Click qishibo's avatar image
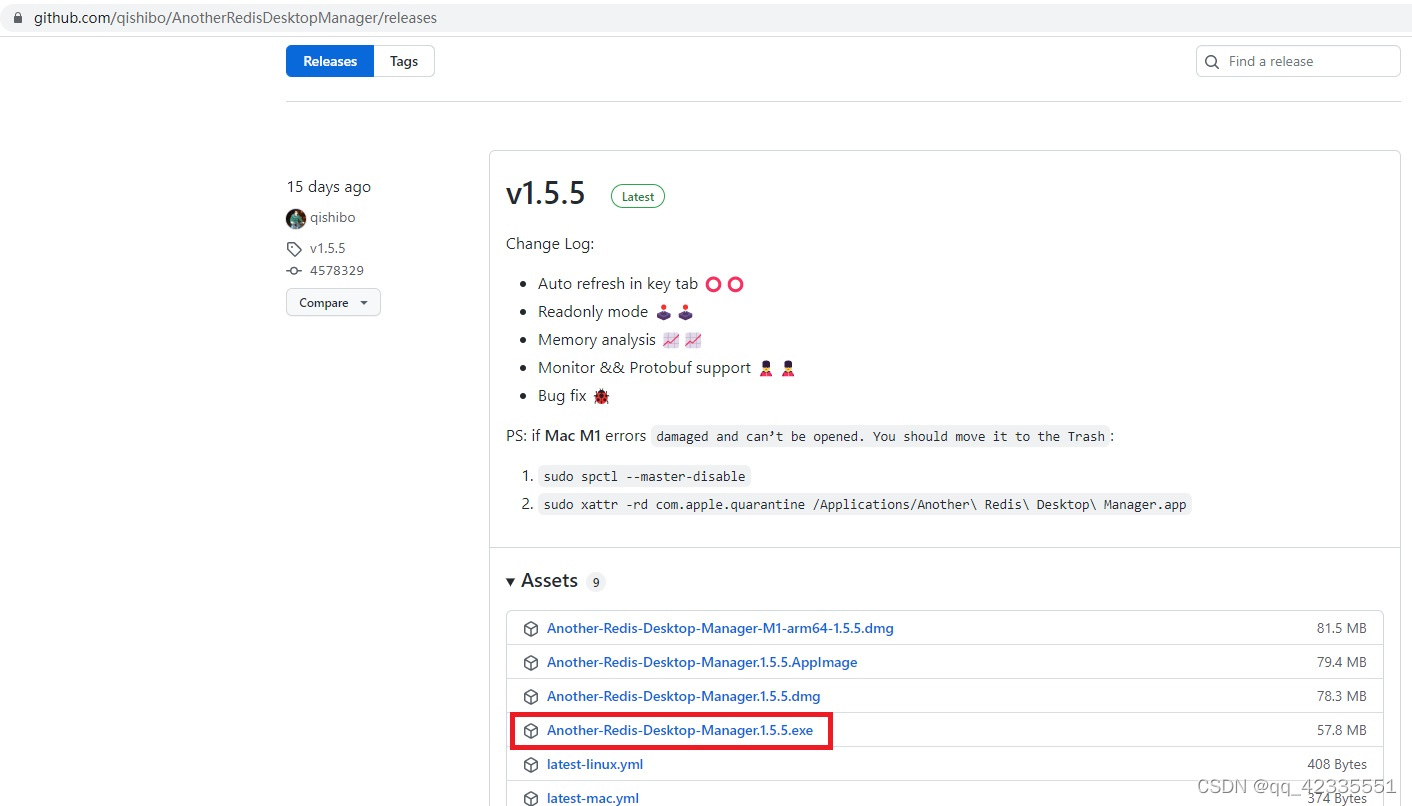The image size is (1412, 806). coord(295,218)
